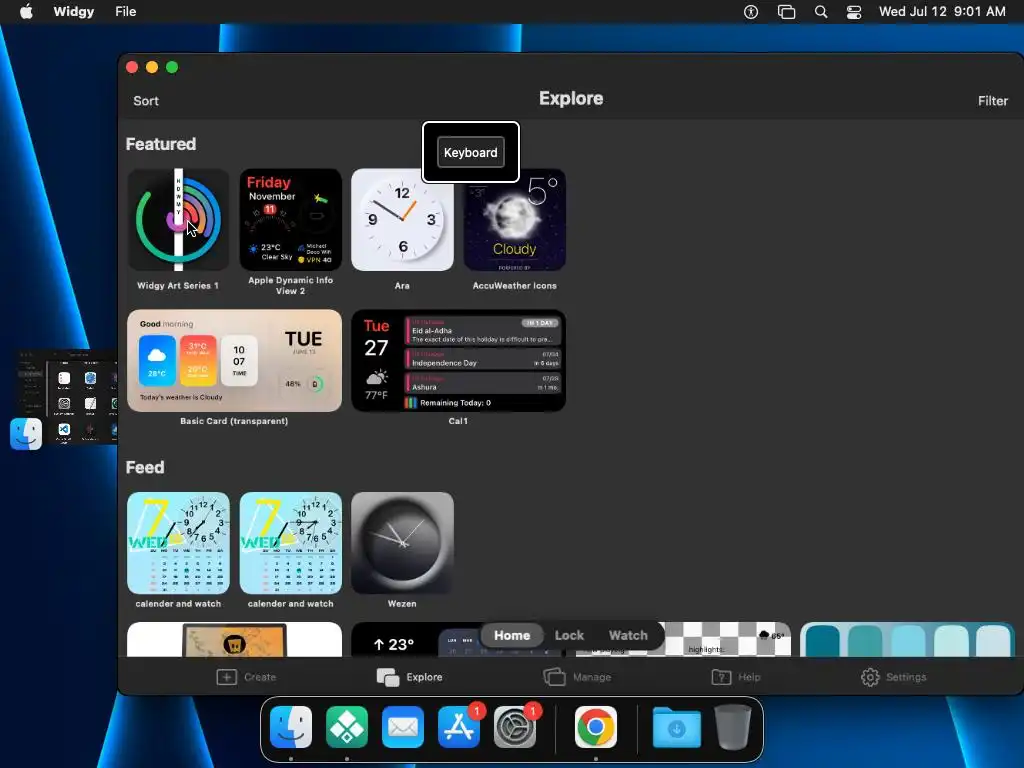The width and height of the screenshot is (1024, 768).
Task: Click the screen mirroring menu bar icon
Action: point(786,12)
